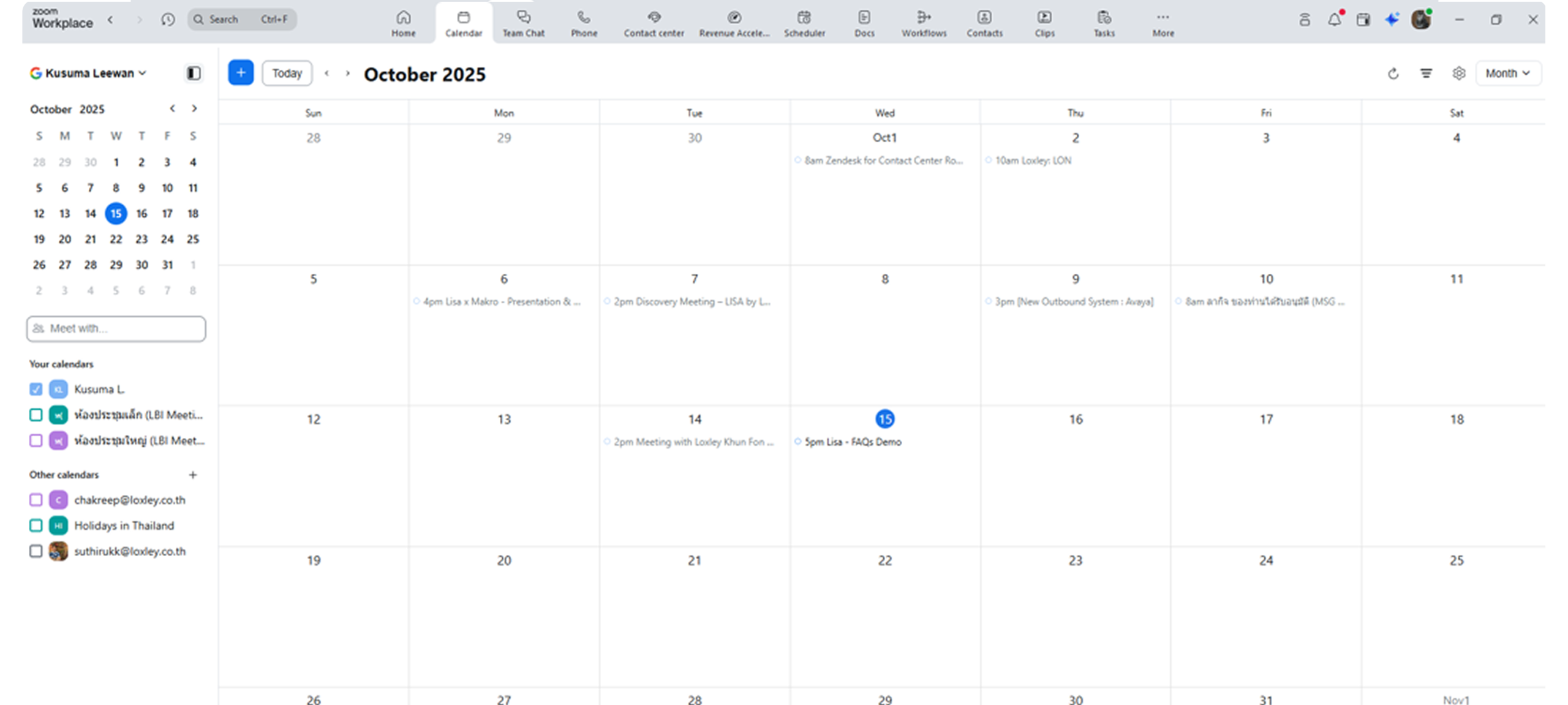Enable Holidays in Thailand calendar checkbox
Viewport: 1568px width, 705px height.
point(36,526)
